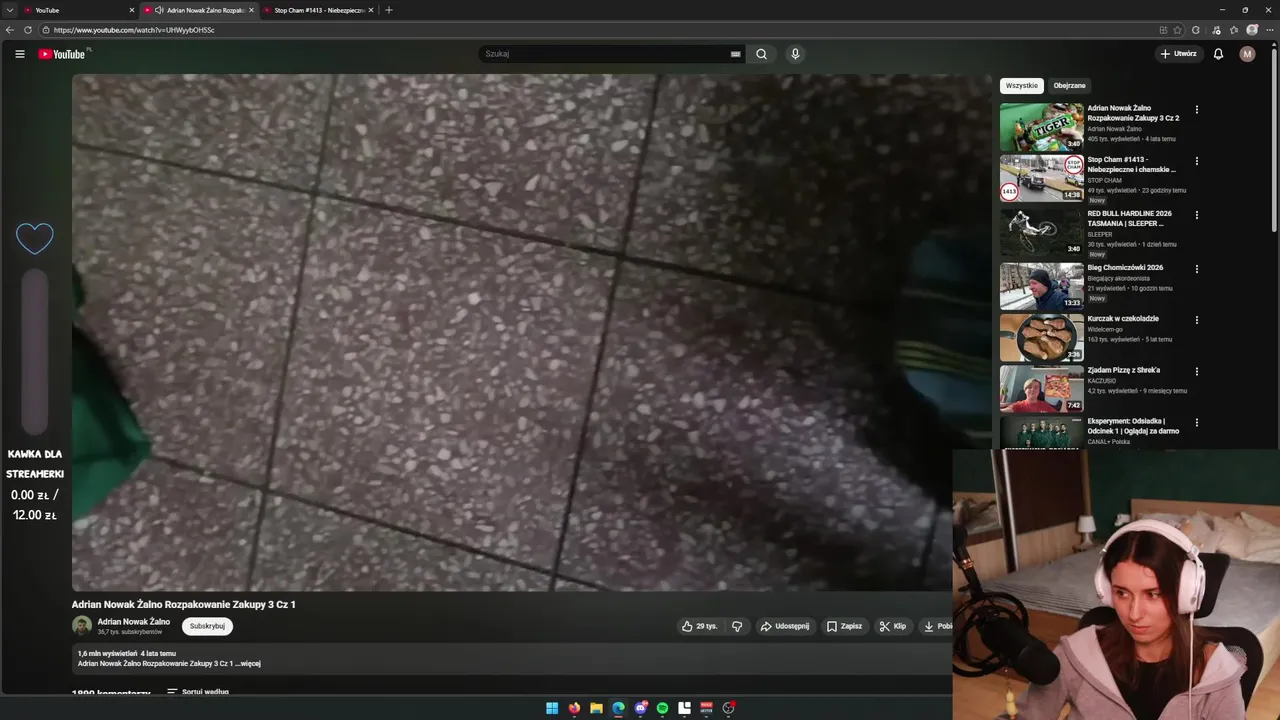This screenshot has width=1280, height=720.
Task: Open Stop Cham #1413 video thumbnail
Action: click(x=1042, y=178)
